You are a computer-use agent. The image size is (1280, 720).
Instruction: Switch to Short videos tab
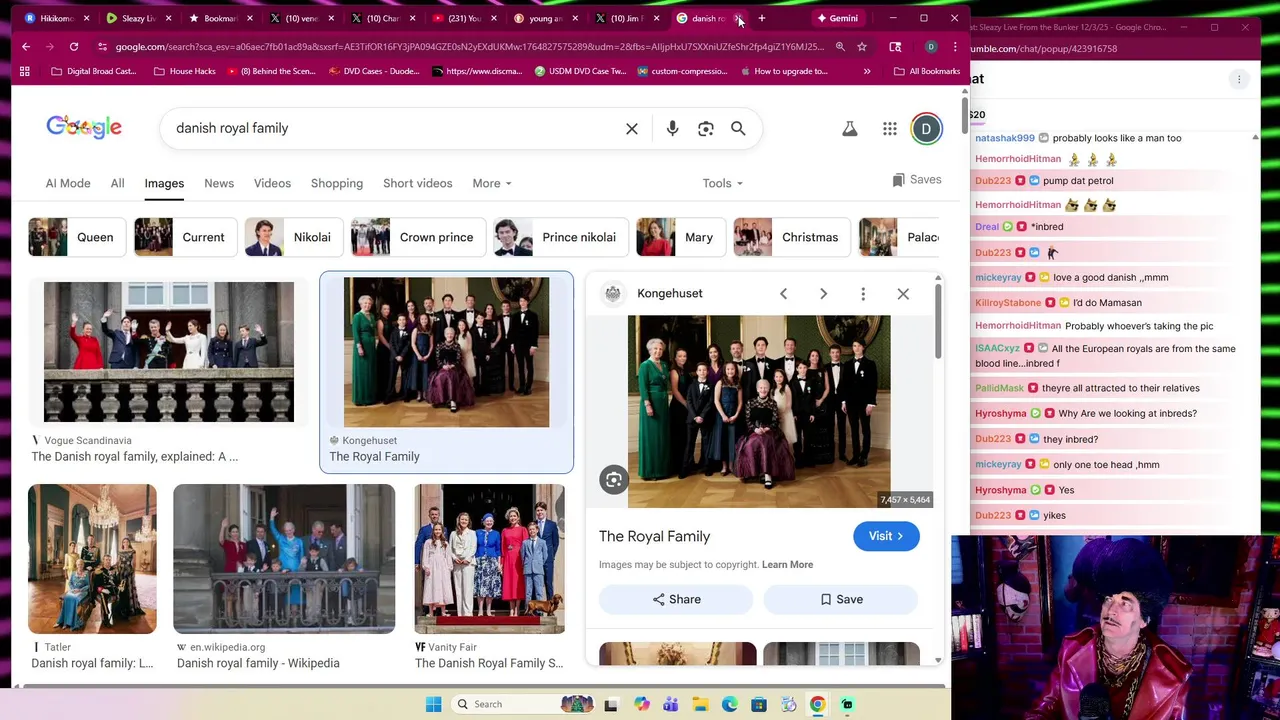[x=418, y=183]
